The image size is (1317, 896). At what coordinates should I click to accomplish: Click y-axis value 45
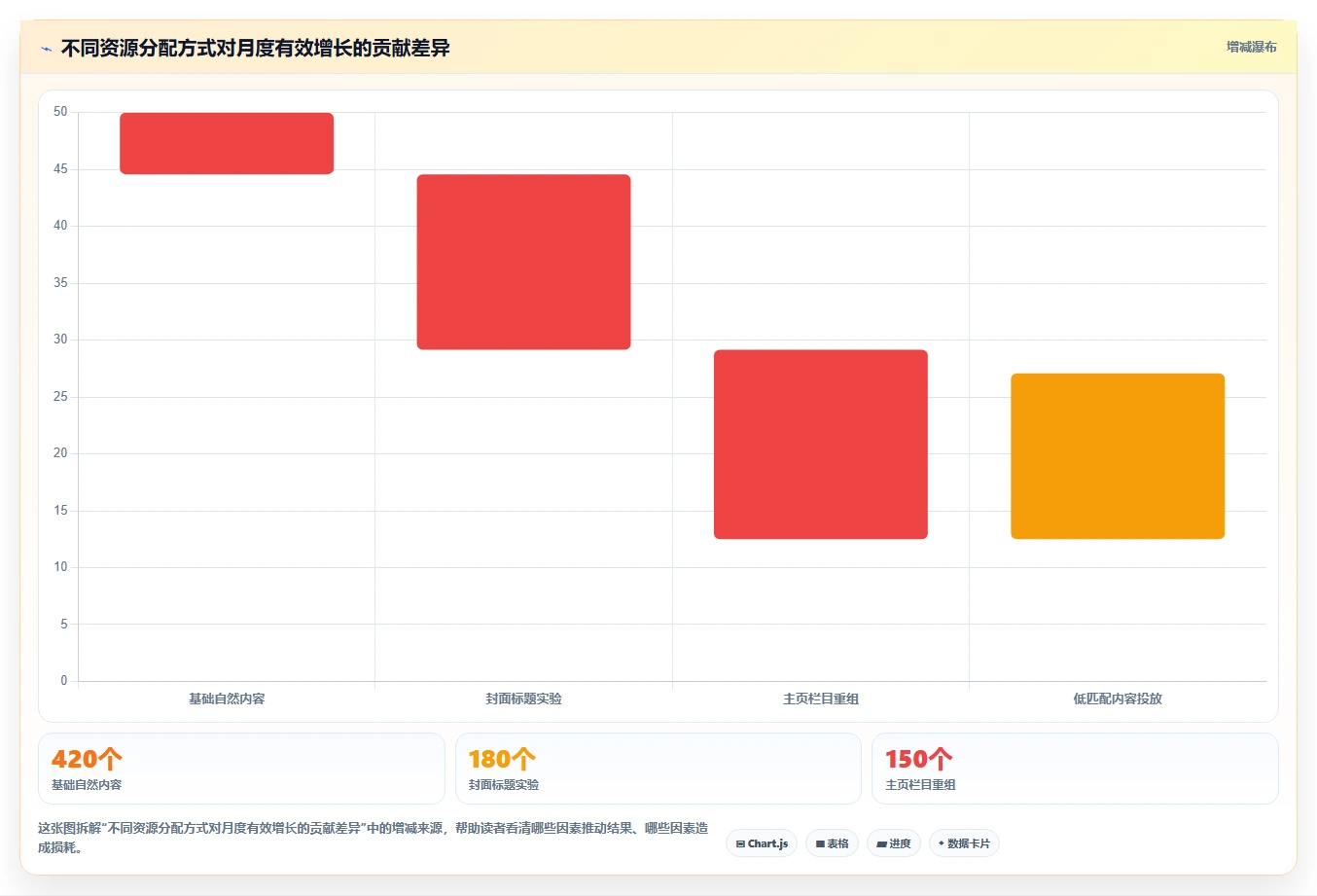coord(60,169)
